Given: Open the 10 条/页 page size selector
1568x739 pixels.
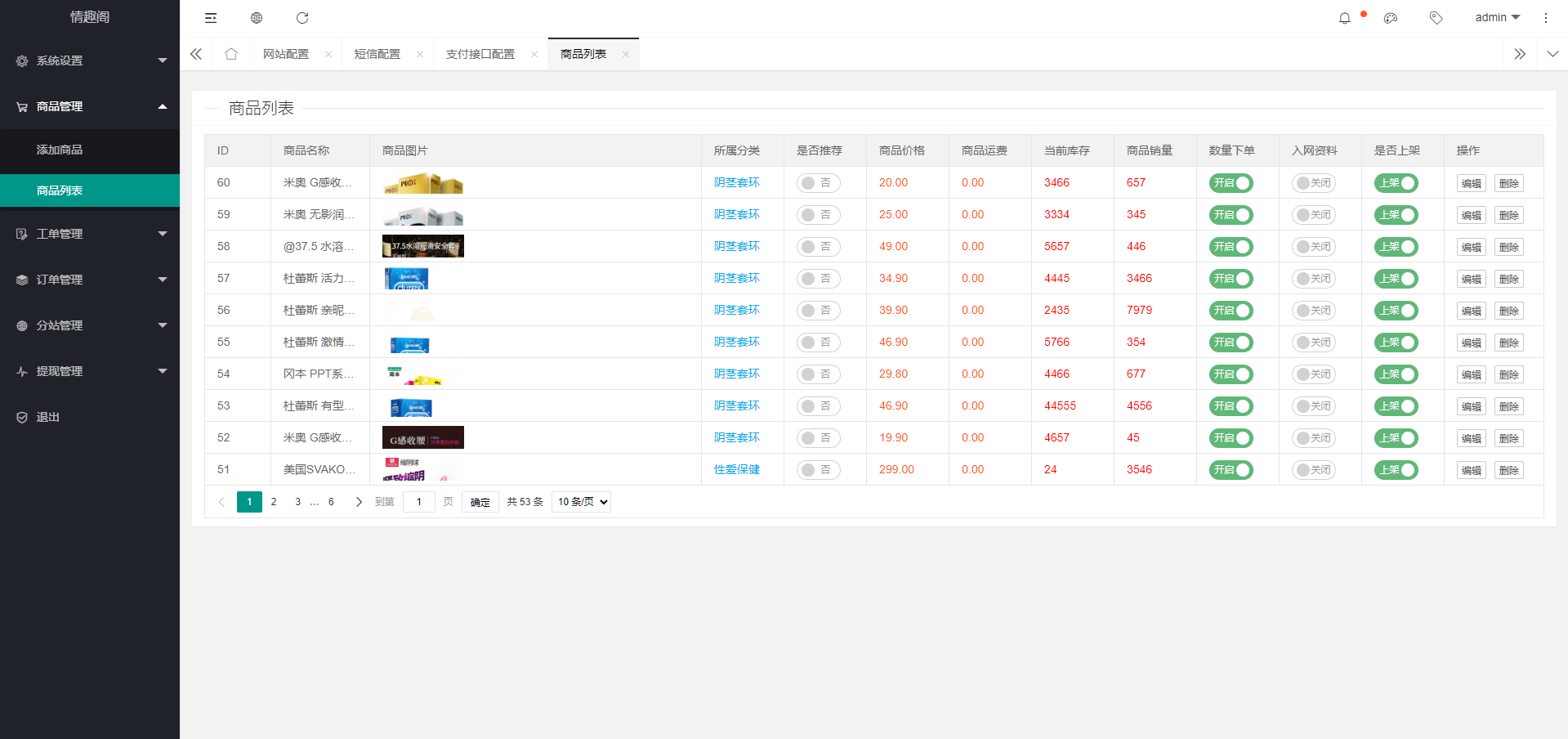Looking at the screenshot, I should pos(581,502).
